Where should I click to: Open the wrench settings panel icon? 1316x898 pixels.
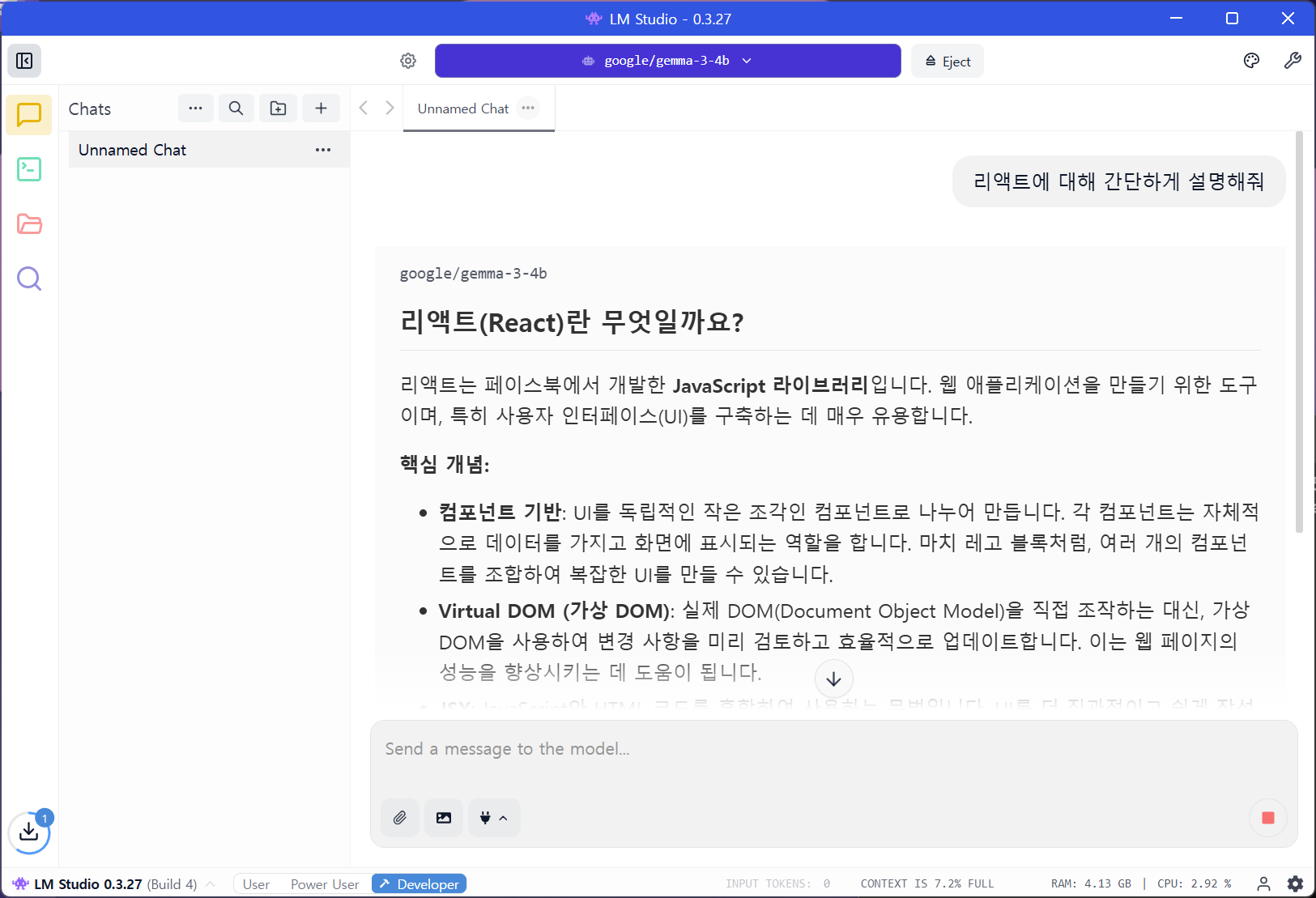tap(1293, 61)
